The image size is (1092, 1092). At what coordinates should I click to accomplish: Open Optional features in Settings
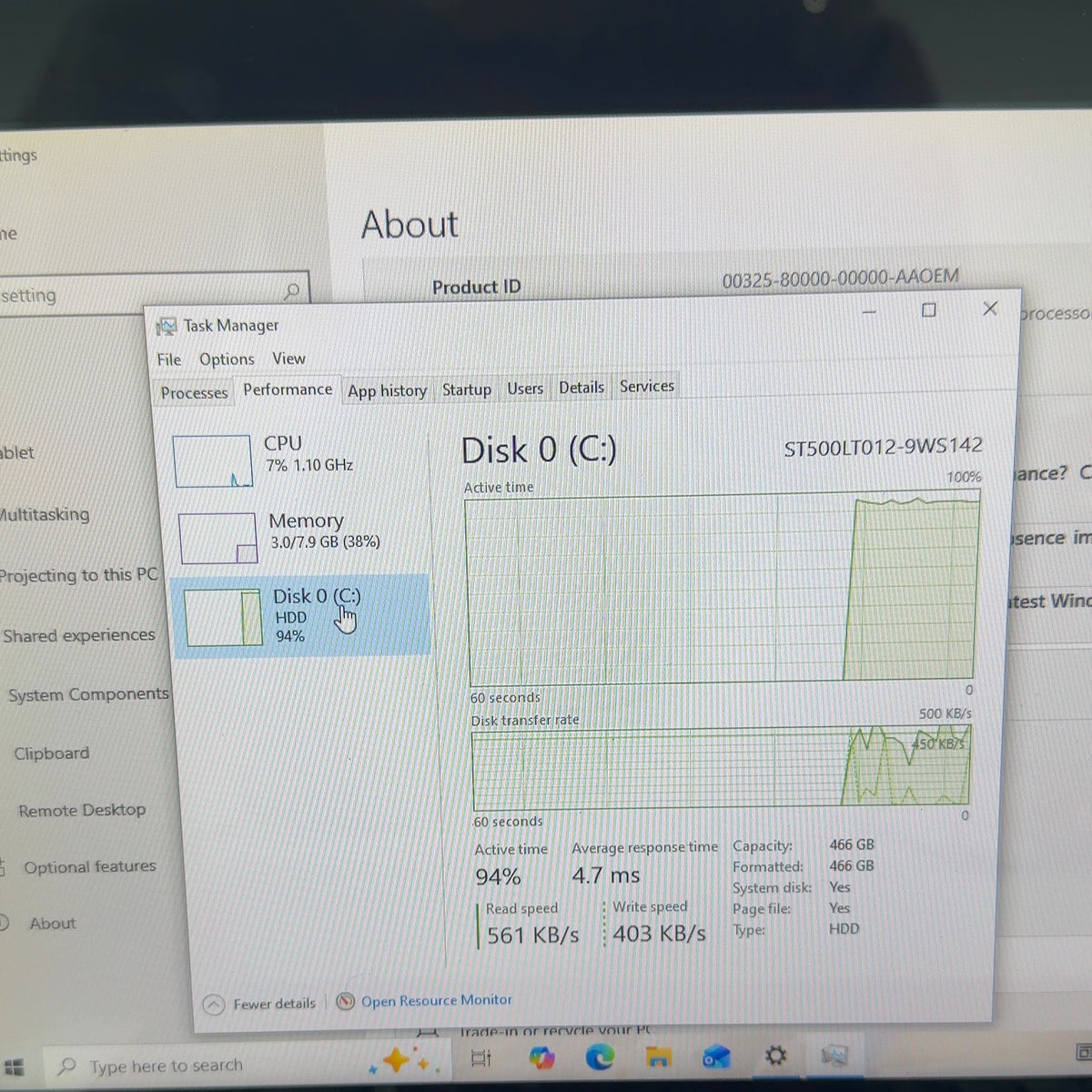tap(90, 867)
